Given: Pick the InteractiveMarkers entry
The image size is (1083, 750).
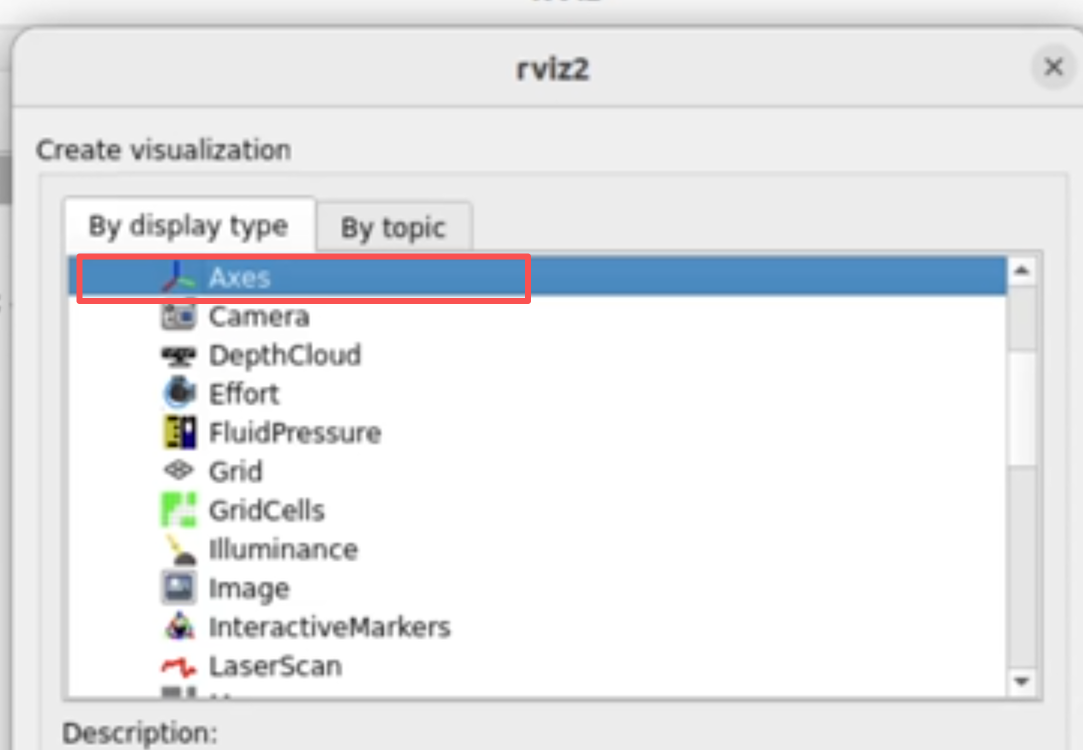Looking at the screenshot, I should pyautogui.click(x=537, y=627).
